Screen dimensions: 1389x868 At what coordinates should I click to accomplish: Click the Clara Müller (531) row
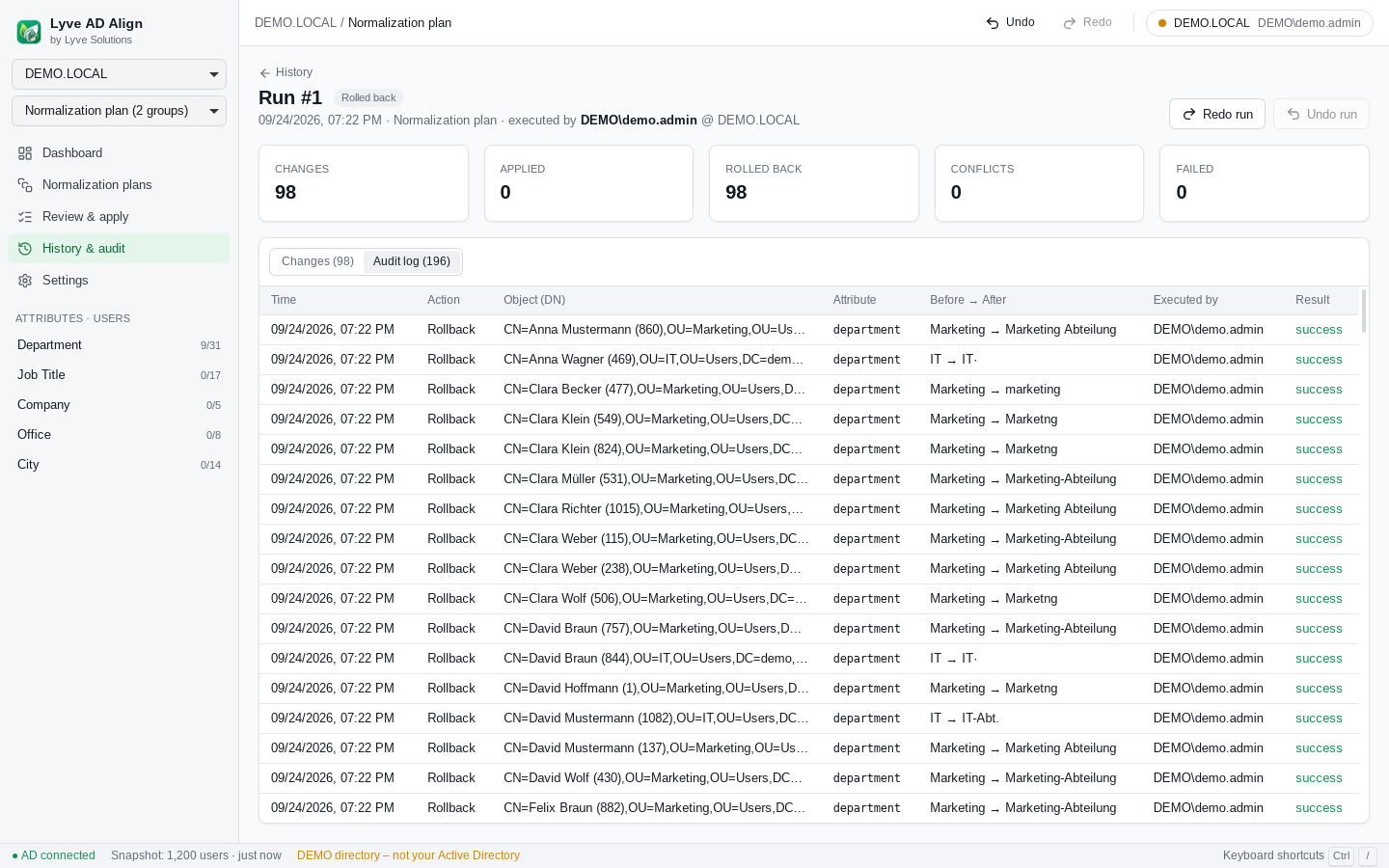point(809,479)
